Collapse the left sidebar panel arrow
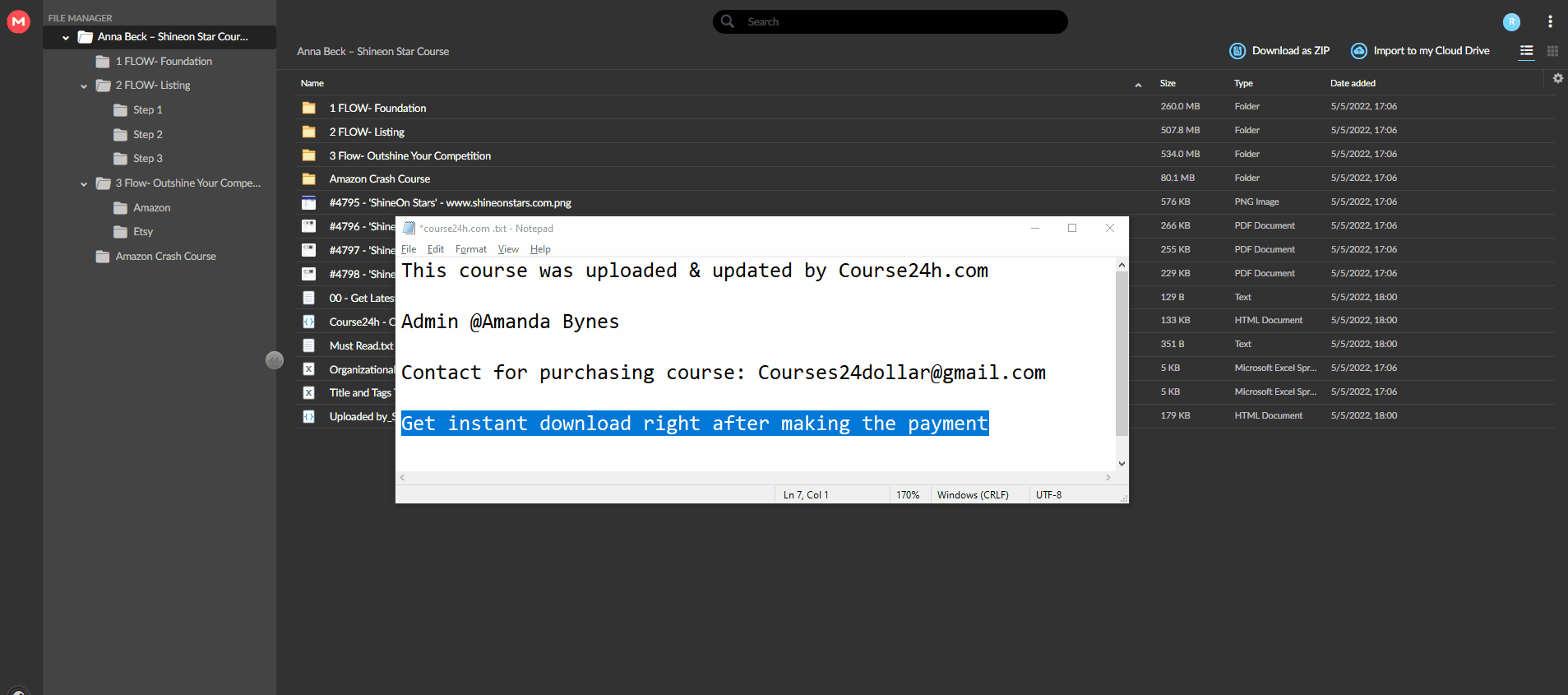The image size is (1568, 695). [x=275, y=360]
